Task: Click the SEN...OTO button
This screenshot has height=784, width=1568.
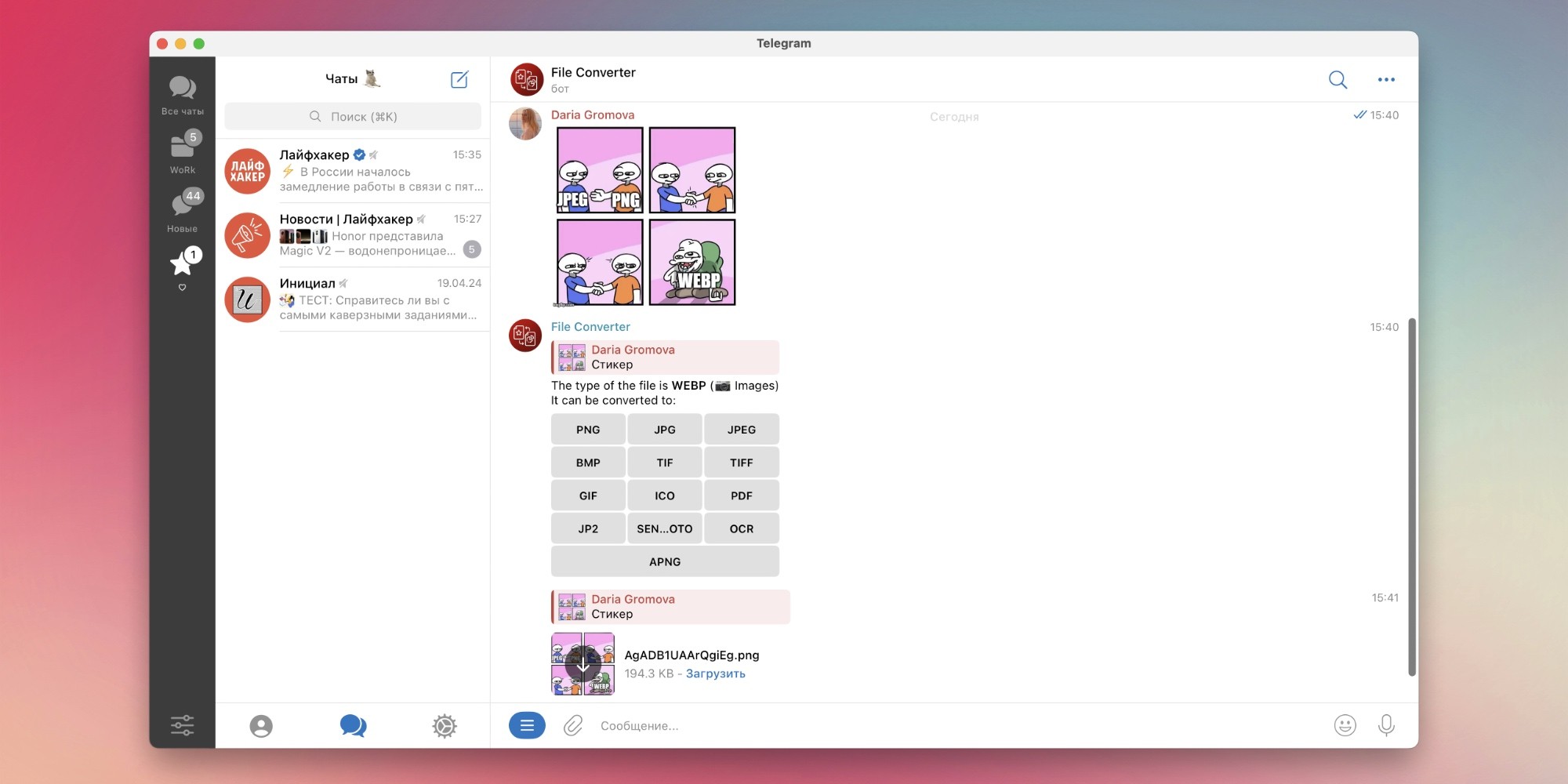Action: click(x=665, y=528)
